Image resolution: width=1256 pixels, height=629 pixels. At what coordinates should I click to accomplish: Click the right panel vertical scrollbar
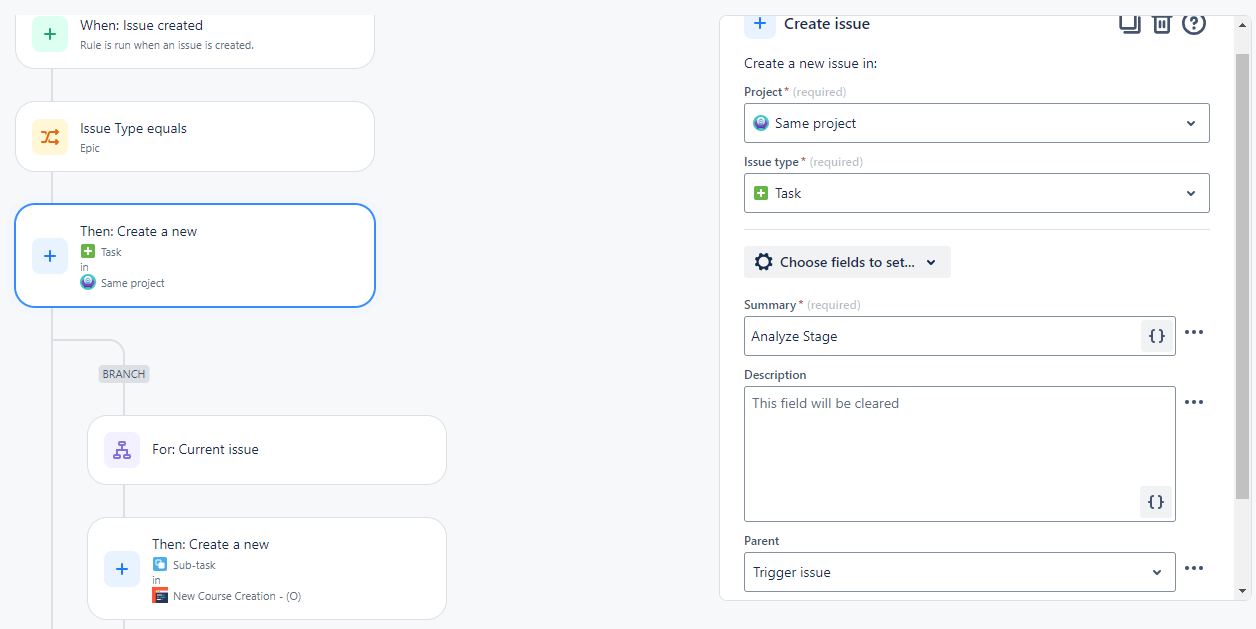coord(1242,276)
